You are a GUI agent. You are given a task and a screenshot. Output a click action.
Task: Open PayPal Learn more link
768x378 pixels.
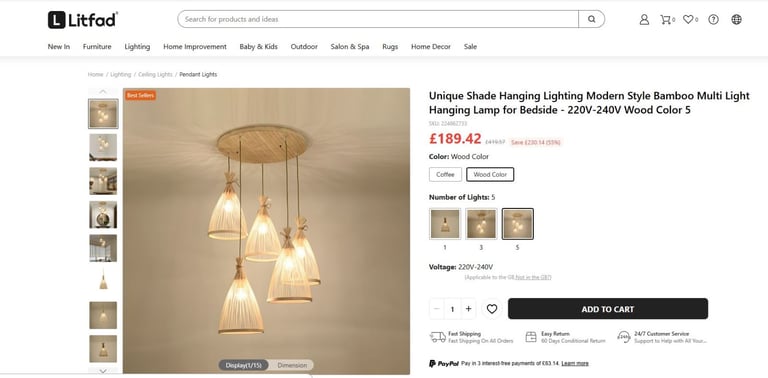(575, 363)
